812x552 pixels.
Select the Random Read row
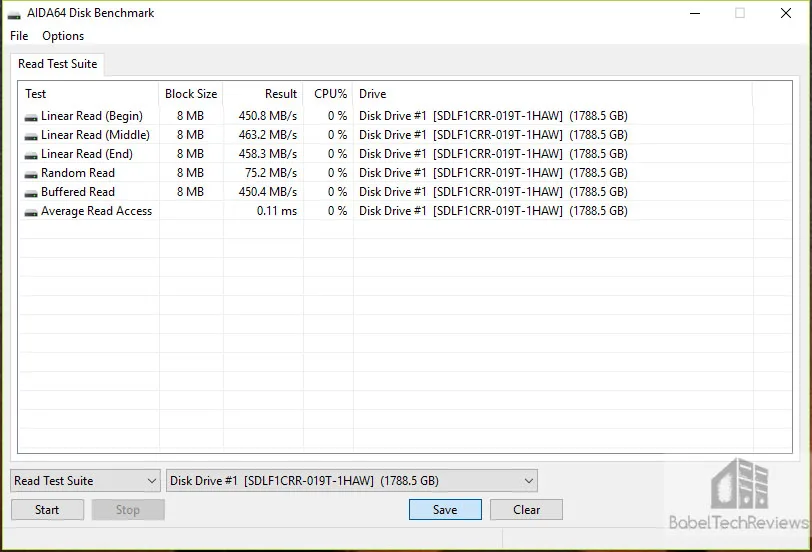pos(405,173)
